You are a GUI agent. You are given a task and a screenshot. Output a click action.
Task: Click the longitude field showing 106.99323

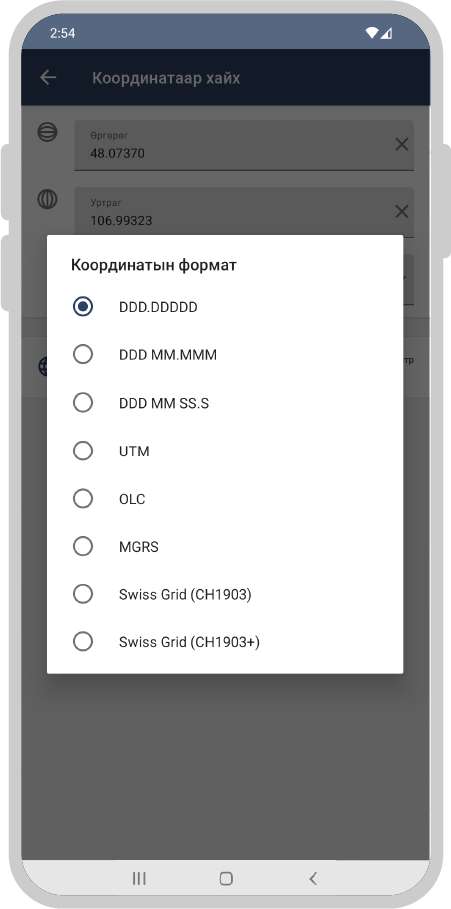click(244, 212)
